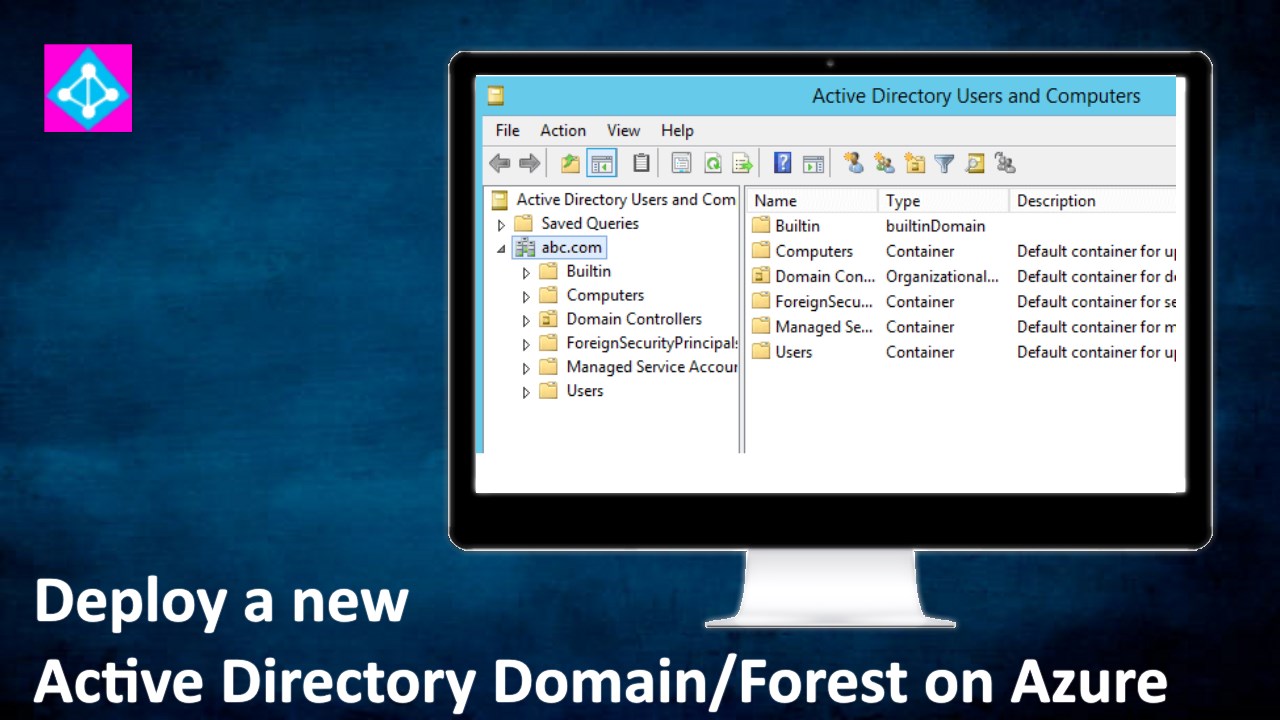The width and height of the screenshot is (1280, 720).
Task: Click the pink Azure Active Directory logo
Action: (x=88, y=88)
